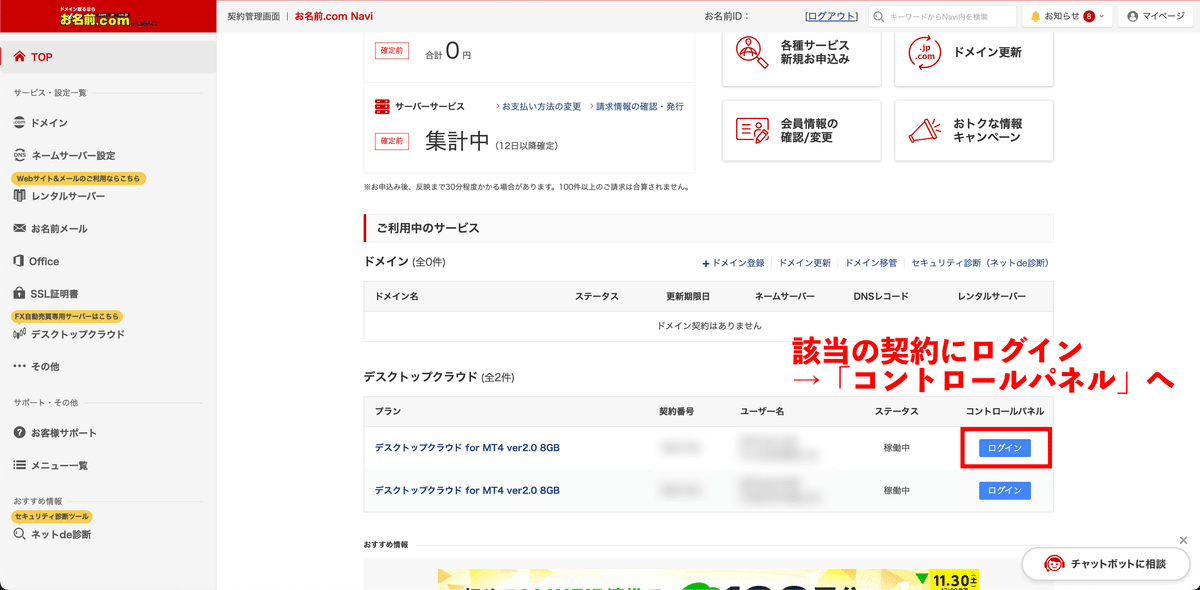Click ログイン button in first contract row
1200x590 pixels.
[x=1004, y=448]
